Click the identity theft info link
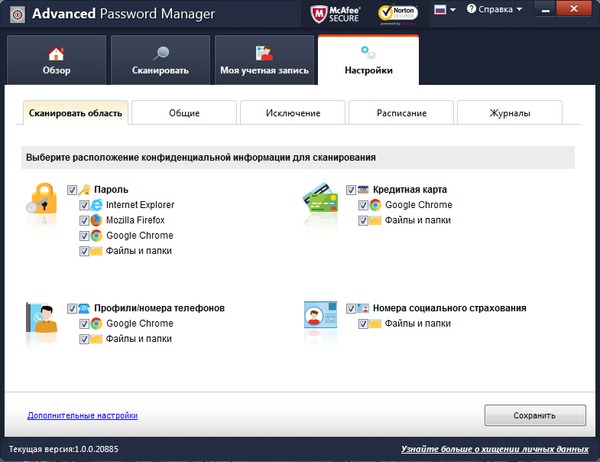Image resolution: width=600 pixels, height=462 pixels. pos(496,449)
